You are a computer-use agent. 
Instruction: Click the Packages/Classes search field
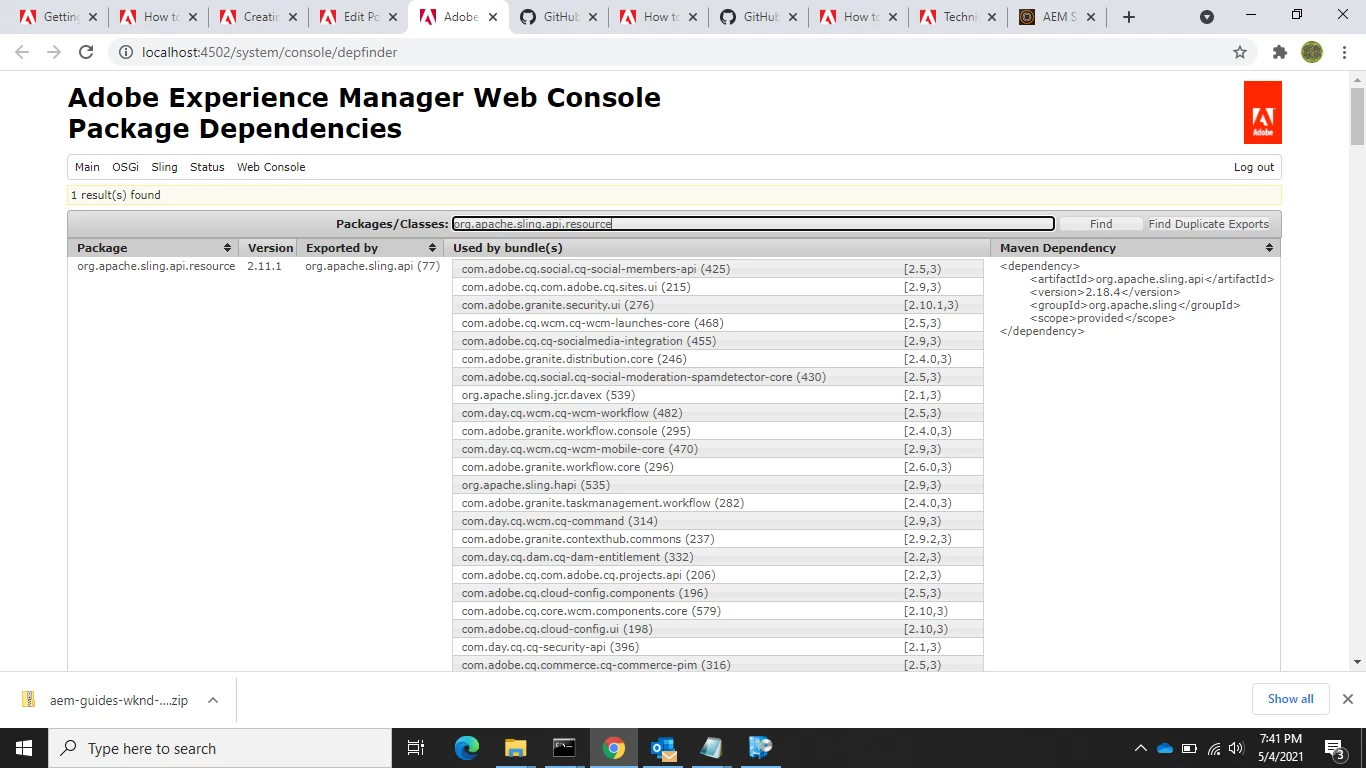(x=753, y=224)
